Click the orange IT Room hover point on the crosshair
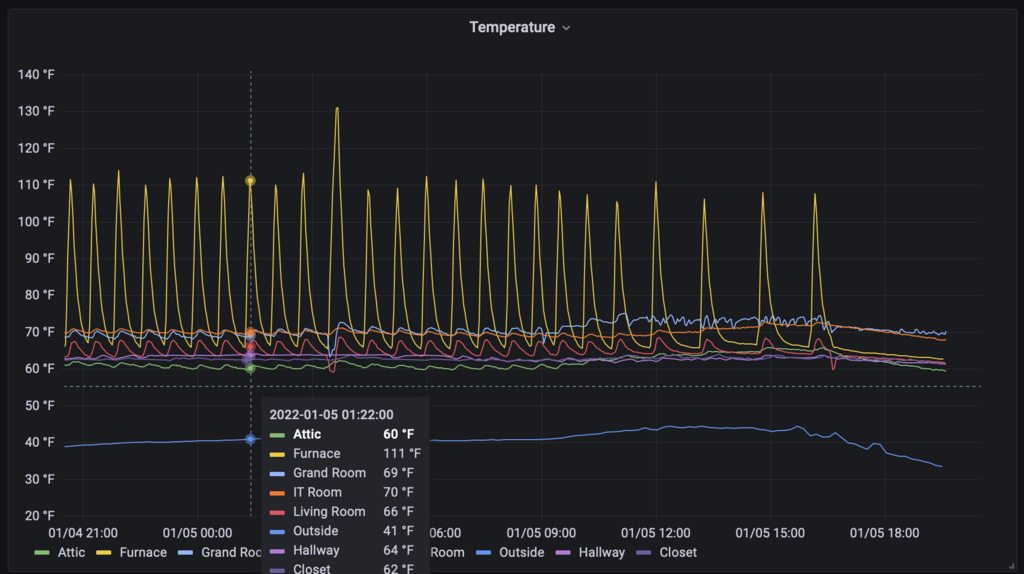 pos(250,333)
